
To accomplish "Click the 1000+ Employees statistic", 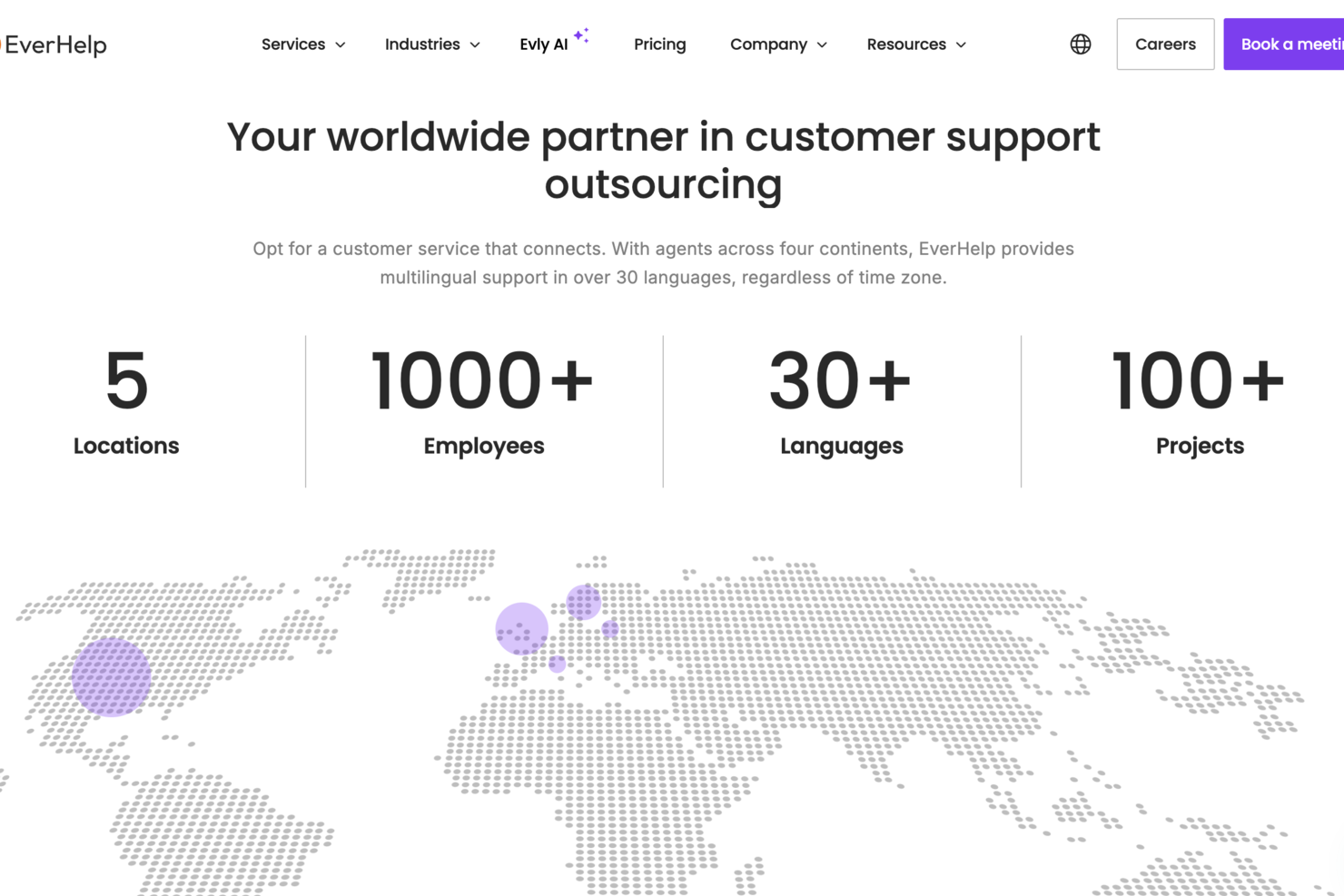I will pos(484,404).
